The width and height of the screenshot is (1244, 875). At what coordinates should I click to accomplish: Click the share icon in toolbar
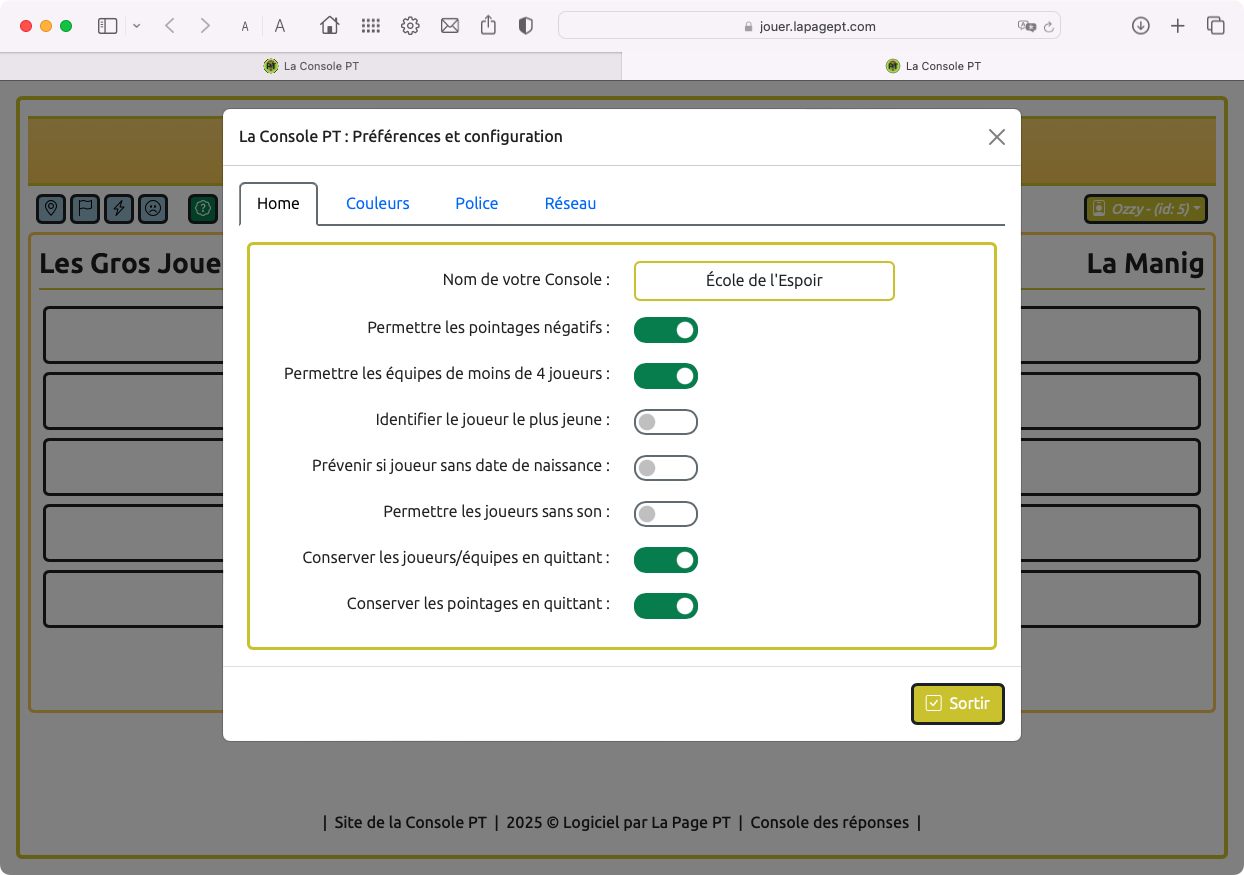coord(488,26)
